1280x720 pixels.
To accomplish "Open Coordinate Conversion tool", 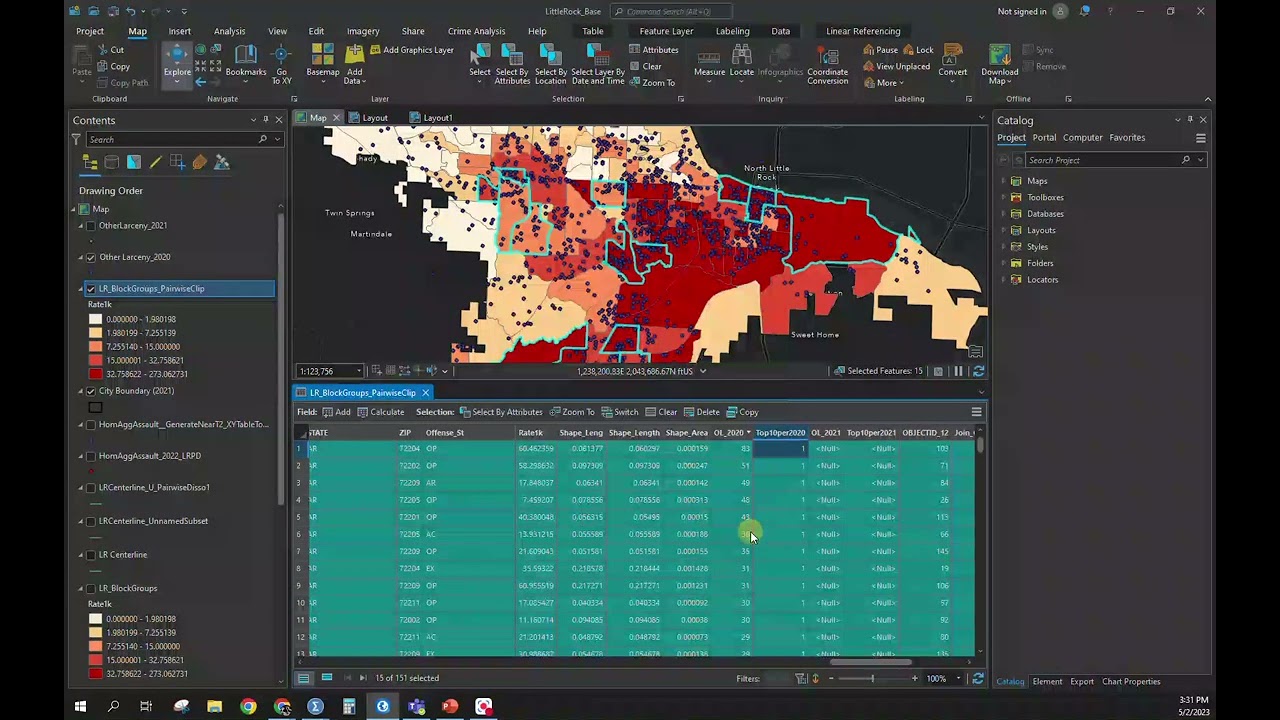I will tap(828, 64).
